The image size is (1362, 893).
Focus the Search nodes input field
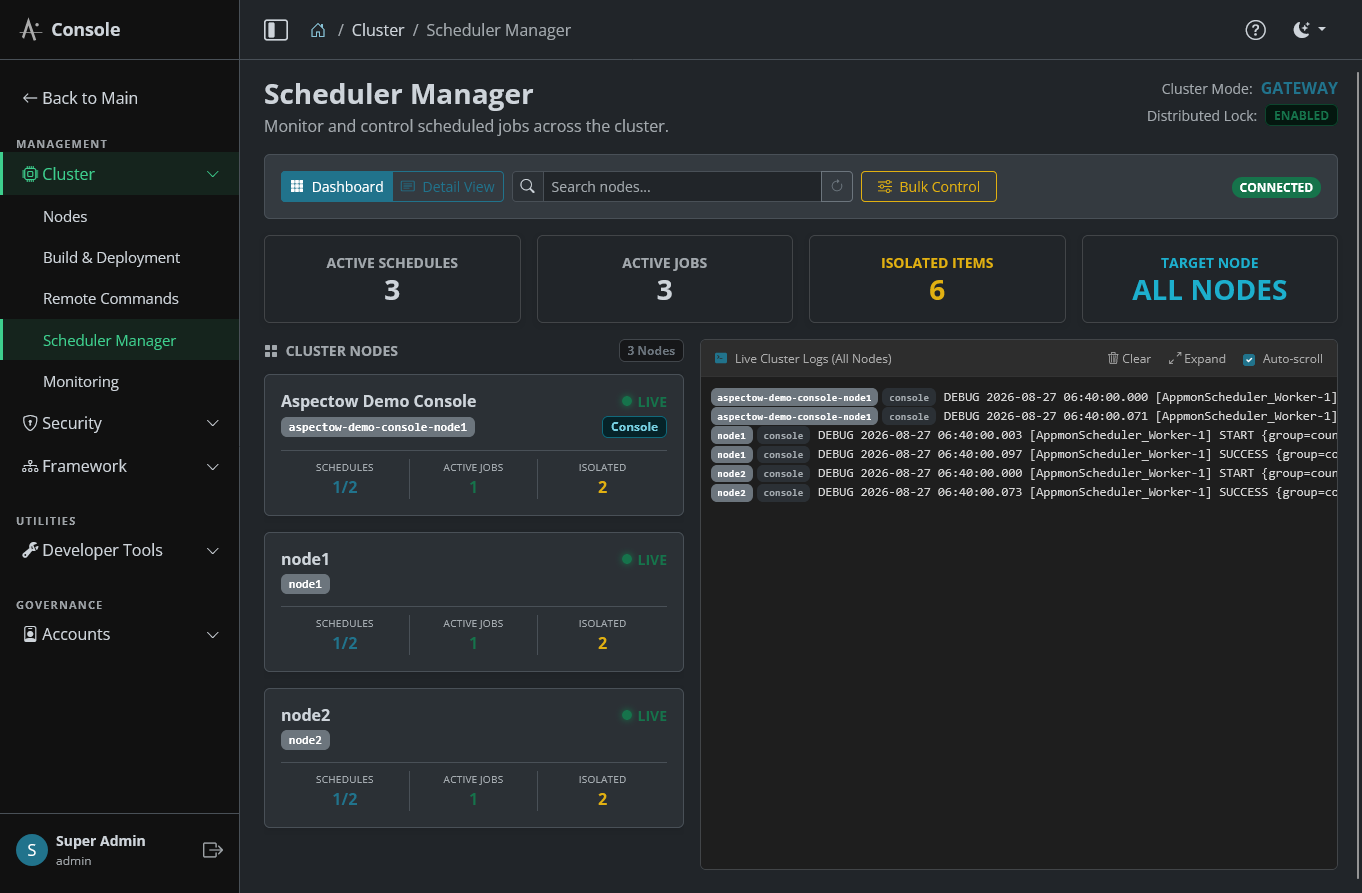[x=682, y=187]
